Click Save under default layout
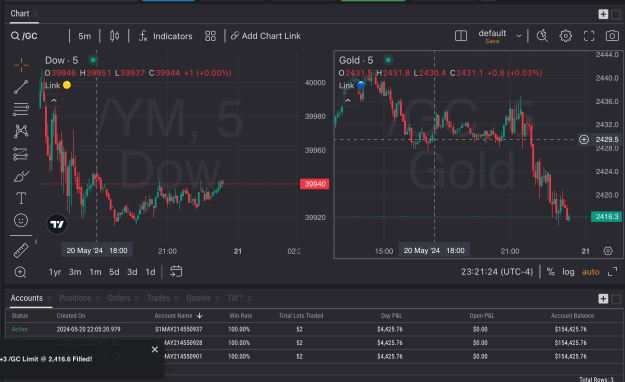The height and width of the screenshot is (382, 625). point(492,41)
